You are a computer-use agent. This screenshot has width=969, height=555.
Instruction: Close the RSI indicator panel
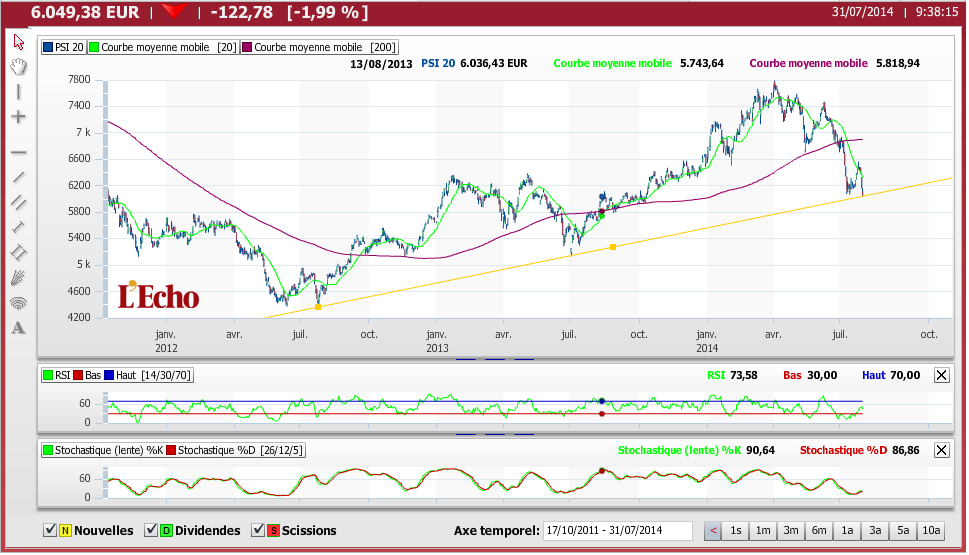941,375
